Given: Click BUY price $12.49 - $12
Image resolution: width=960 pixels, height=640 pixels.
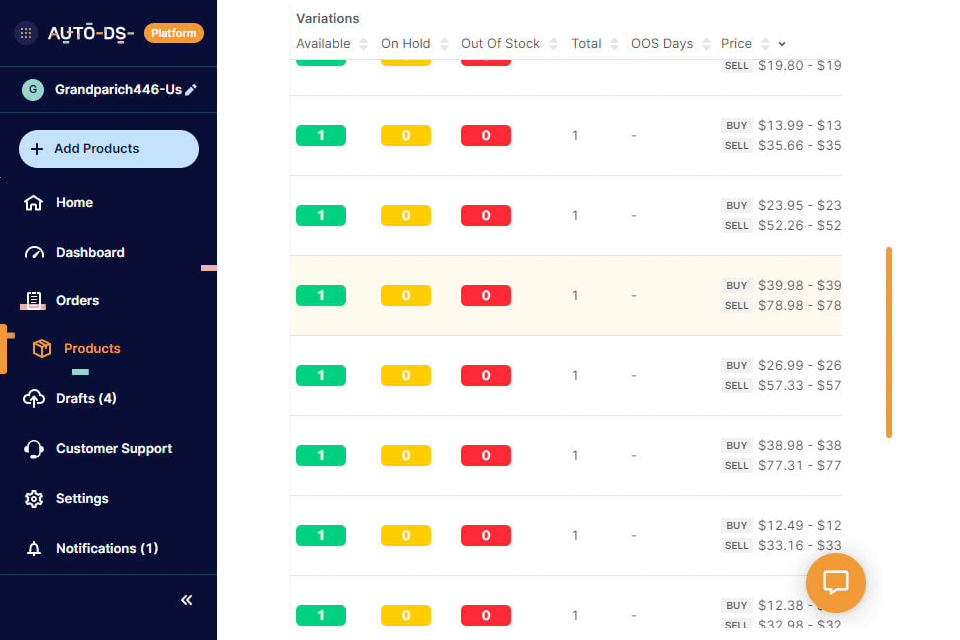Looking at the screenshot, I should point(800,525).
